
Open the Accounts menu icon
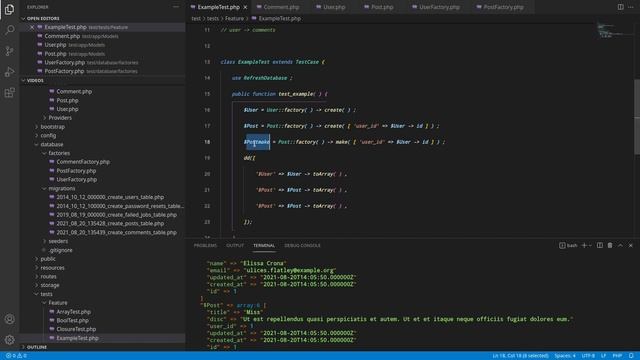coord(9,319)
